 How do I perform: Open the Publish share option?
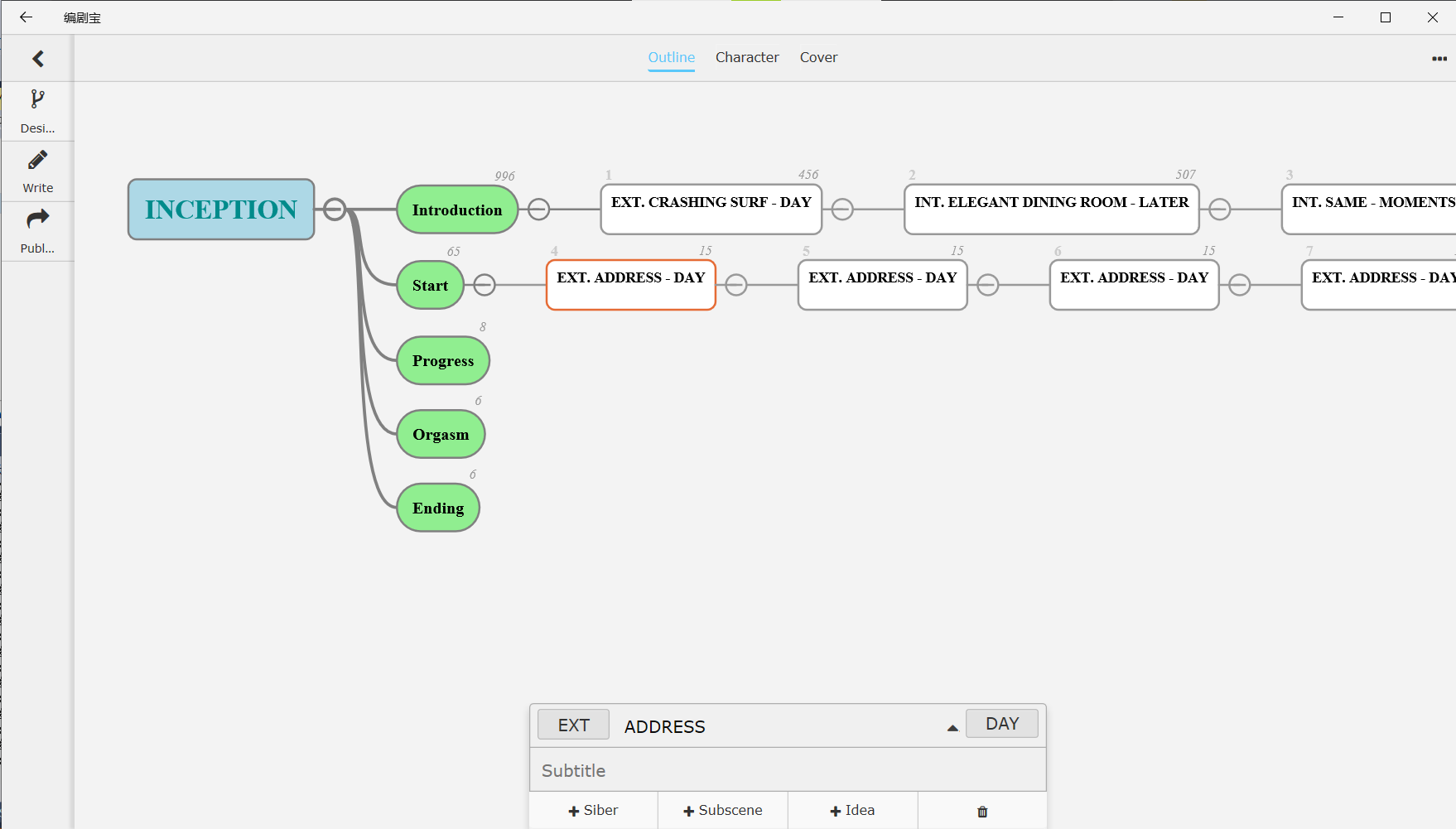(38, 231)
